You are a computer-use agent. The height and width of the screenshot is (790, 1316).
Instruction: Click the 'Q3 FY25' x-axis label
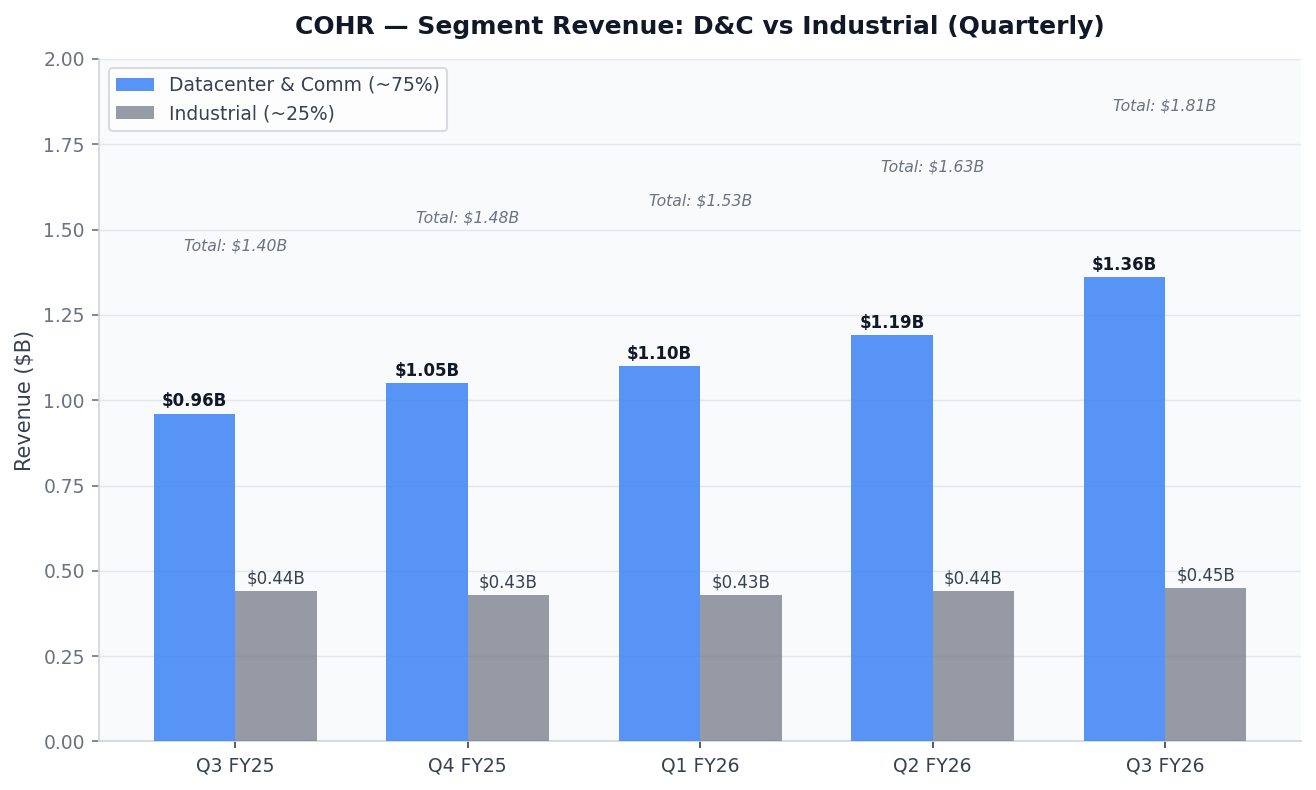pyautogui.click(x=235, y=766)
